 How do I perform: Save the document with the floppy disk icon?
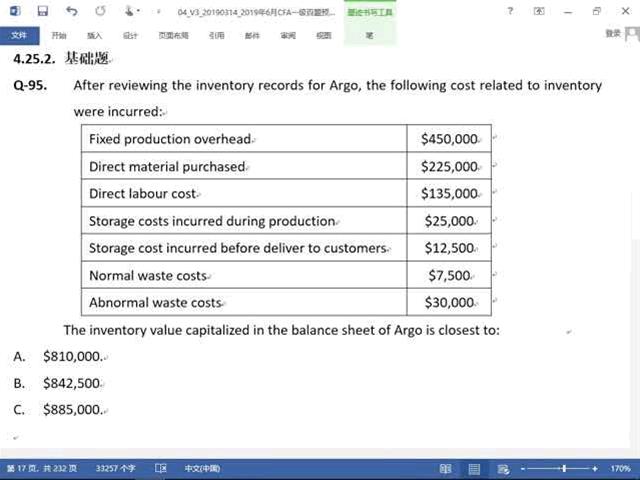tap(43, 11)
